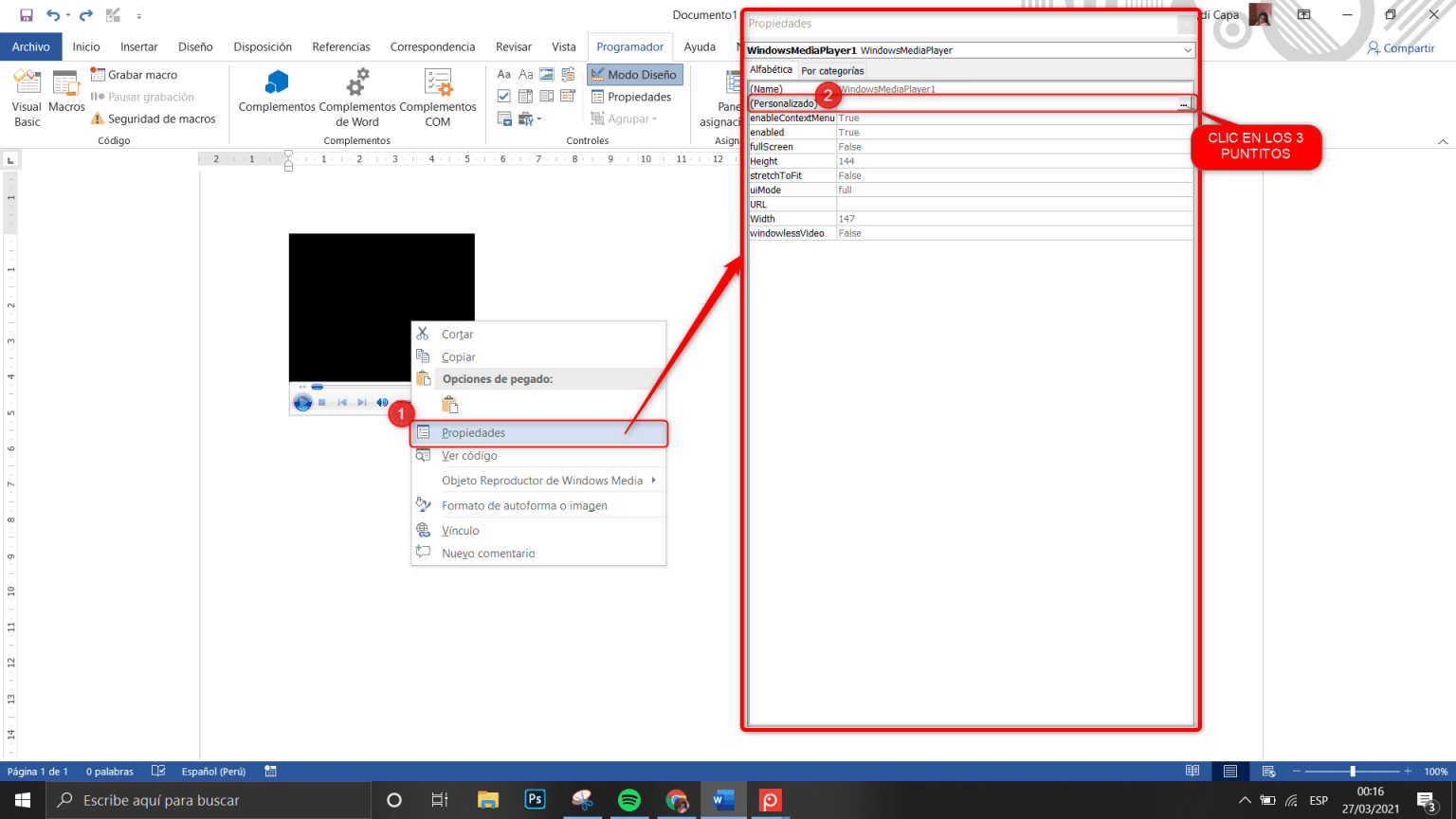
Task: Open the WindowsMediaPlayer1 object dropdown
Action: [1189, 49]
